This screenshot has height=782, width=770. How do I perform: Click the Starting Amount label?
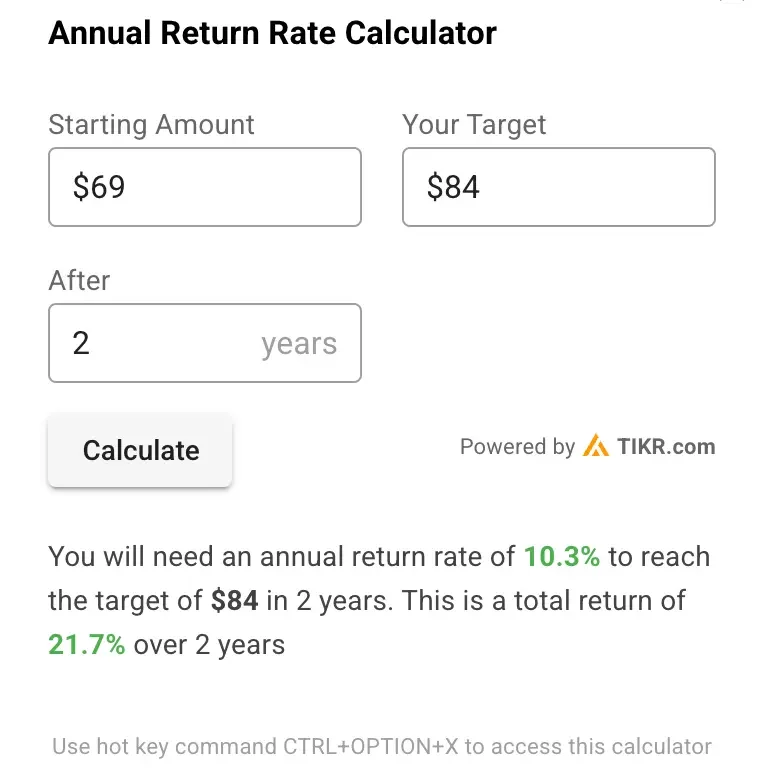coord(151,125)
